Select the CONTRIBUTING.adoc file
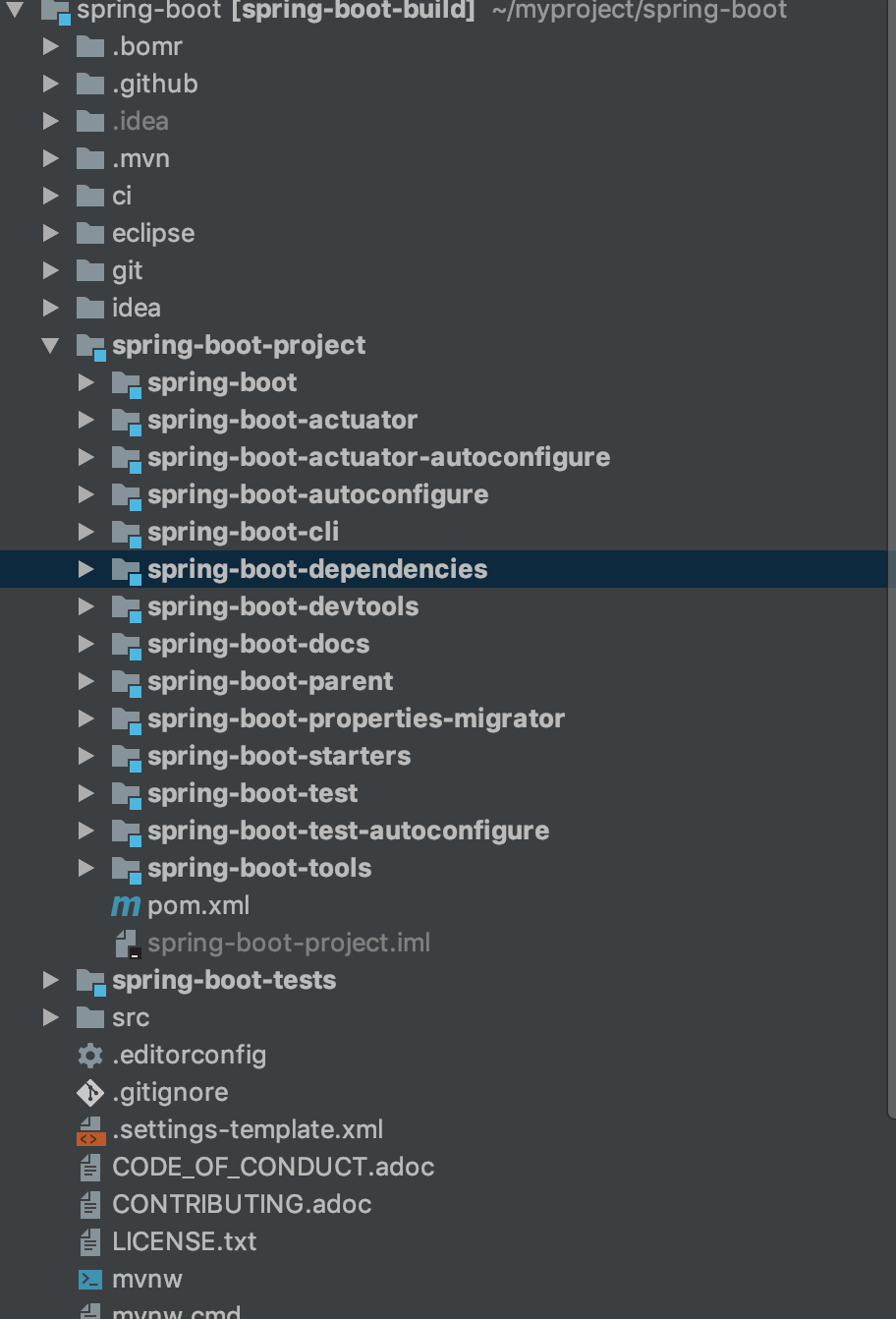The height and width of the screenshot is (1319, 896). [x=242, y=1204]
